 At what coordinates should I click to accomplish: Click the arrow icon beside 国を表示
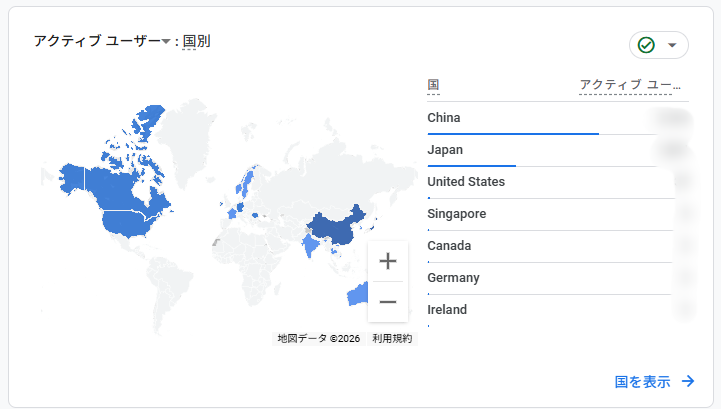(x=688, y=381)
